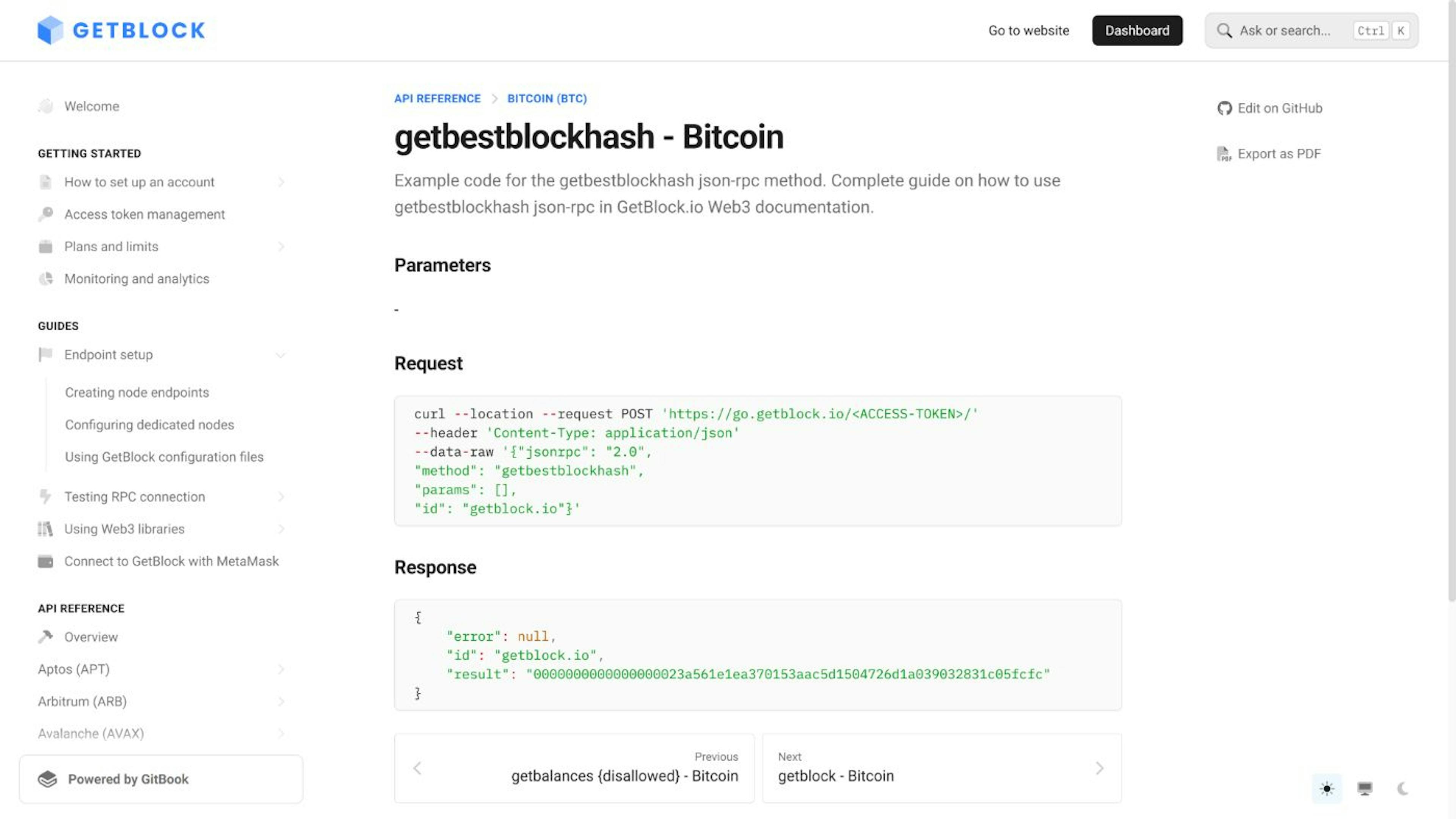1456x819 pixels.
Task: Select Creating node endpoints in sidebar
Action: (137, 393)
